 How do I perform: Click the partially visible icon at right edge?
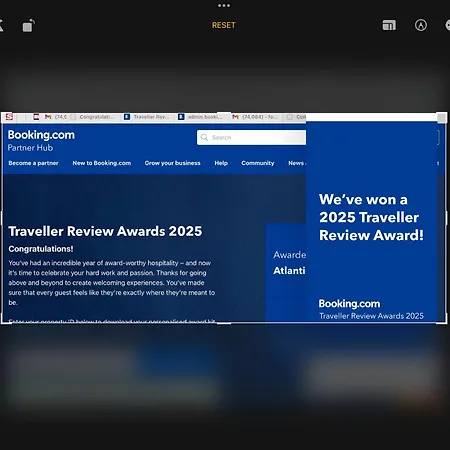(448, 25)
